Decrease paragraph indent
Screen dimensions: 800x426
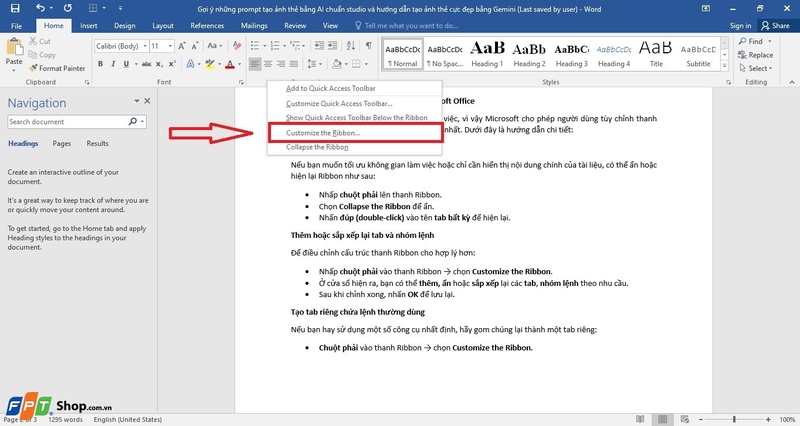click(x=319, y=46)
